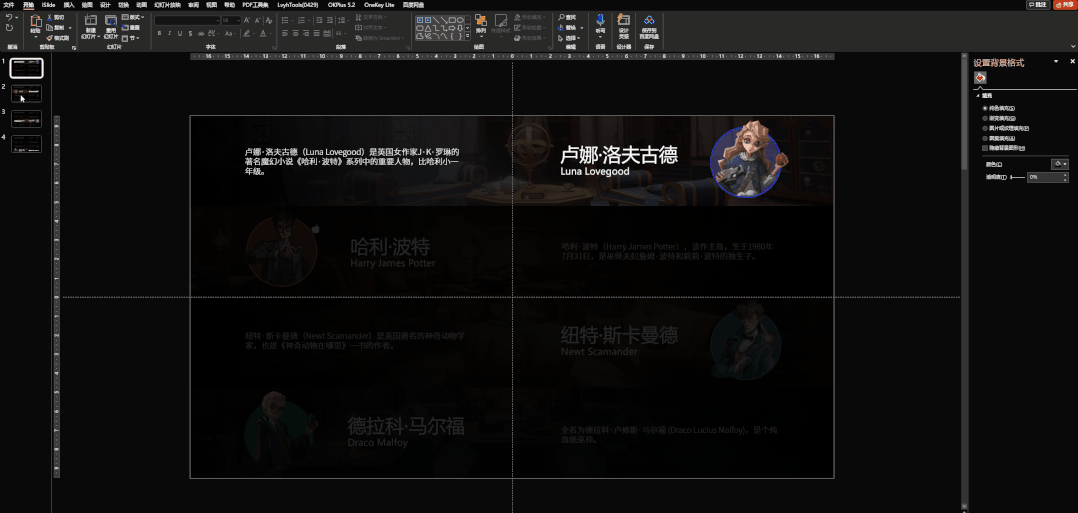1078x513 pixels.
Task: Click the Paste clipboard icon
Action: pyautogui.click(x=36, y=21)
